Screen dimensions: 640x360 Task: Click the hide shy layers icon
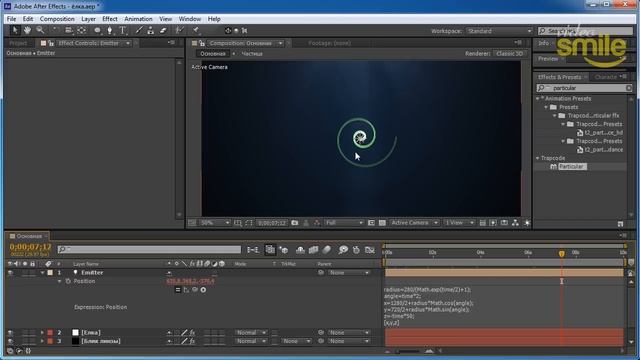point(300,250)
